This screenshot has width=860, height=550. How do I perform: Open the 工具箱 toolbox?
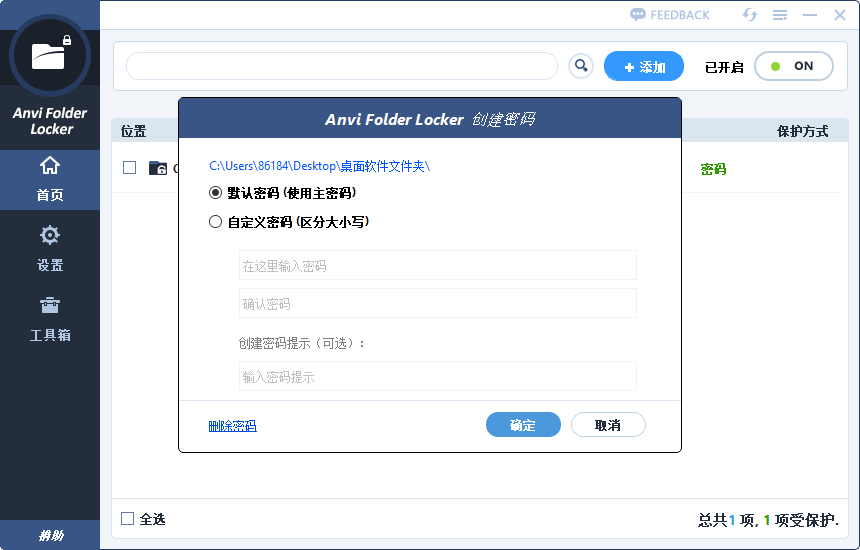50,319
